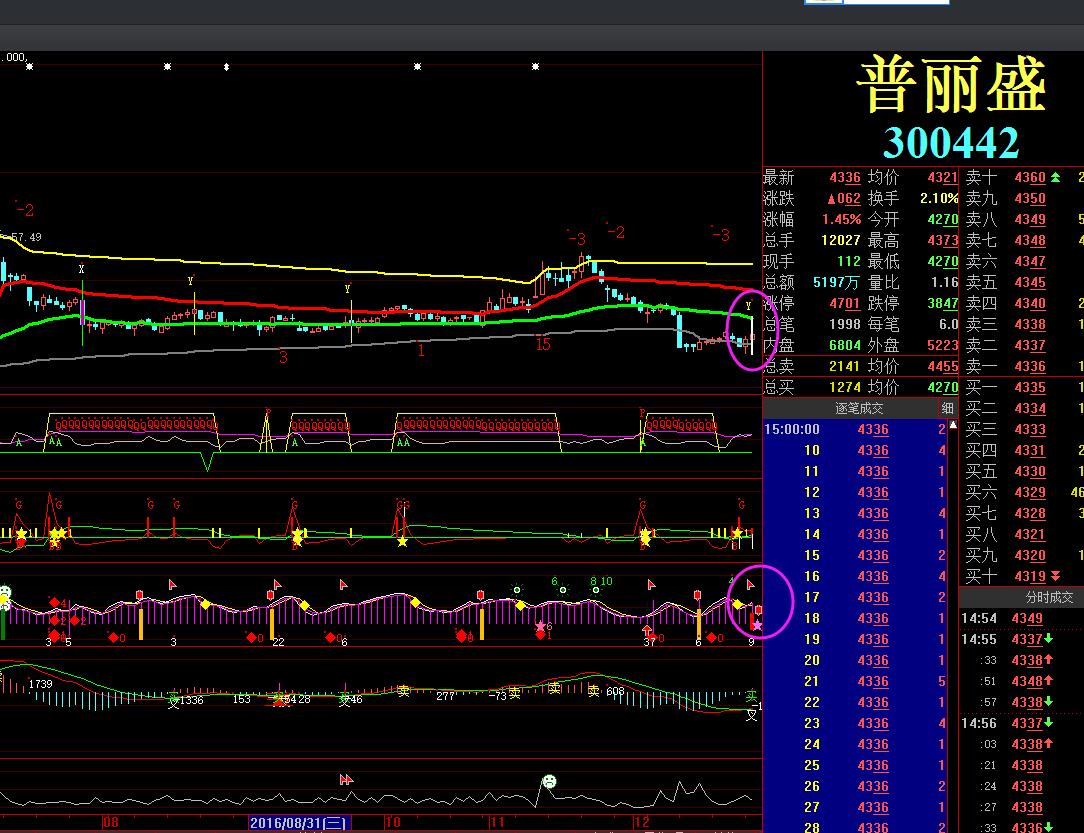Open the 逐笔成交 panel header
Viewport: 1084px width, 833px height.
(x=859, y=409)
